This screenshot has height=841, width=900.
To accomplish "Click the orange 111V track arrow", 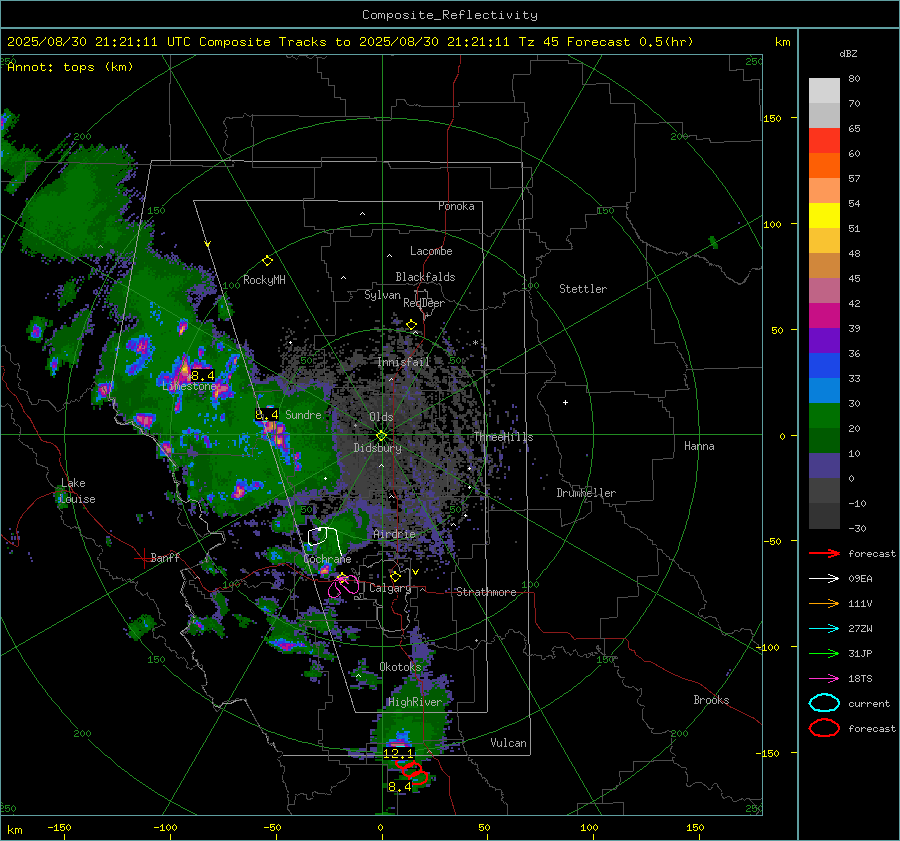I will point(824,603).
